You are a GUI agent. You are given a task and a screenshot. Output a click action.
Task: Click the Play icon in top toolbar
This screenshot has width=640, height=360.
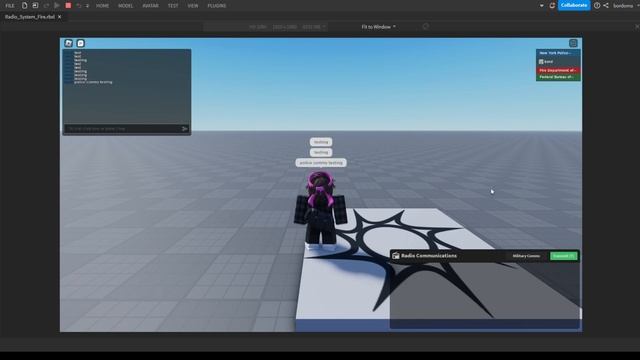coord(57,6)
